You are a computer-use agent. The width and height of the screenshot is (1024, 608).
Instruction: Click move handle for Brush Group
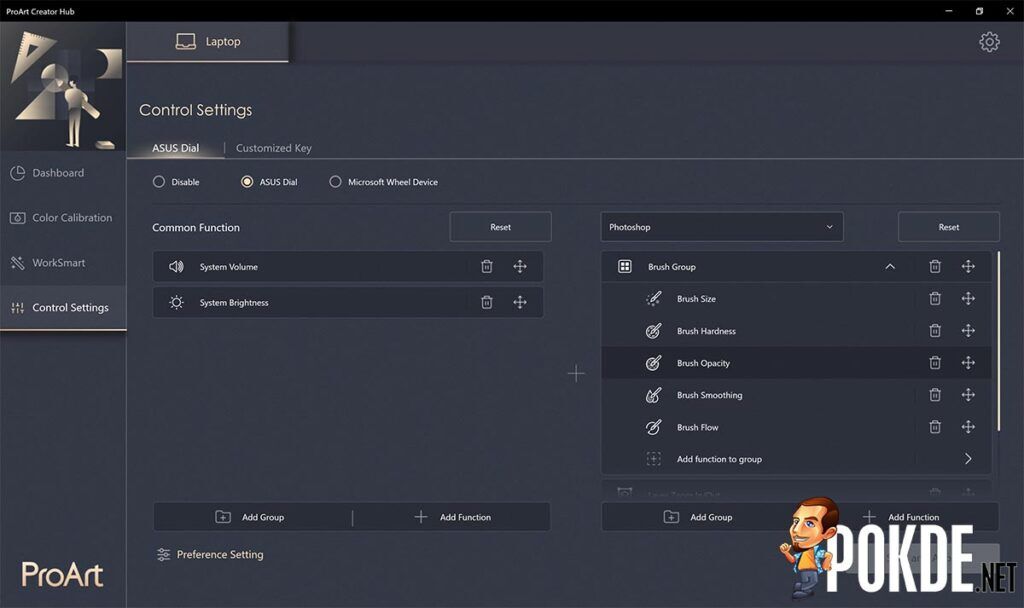tap(968, 266)
